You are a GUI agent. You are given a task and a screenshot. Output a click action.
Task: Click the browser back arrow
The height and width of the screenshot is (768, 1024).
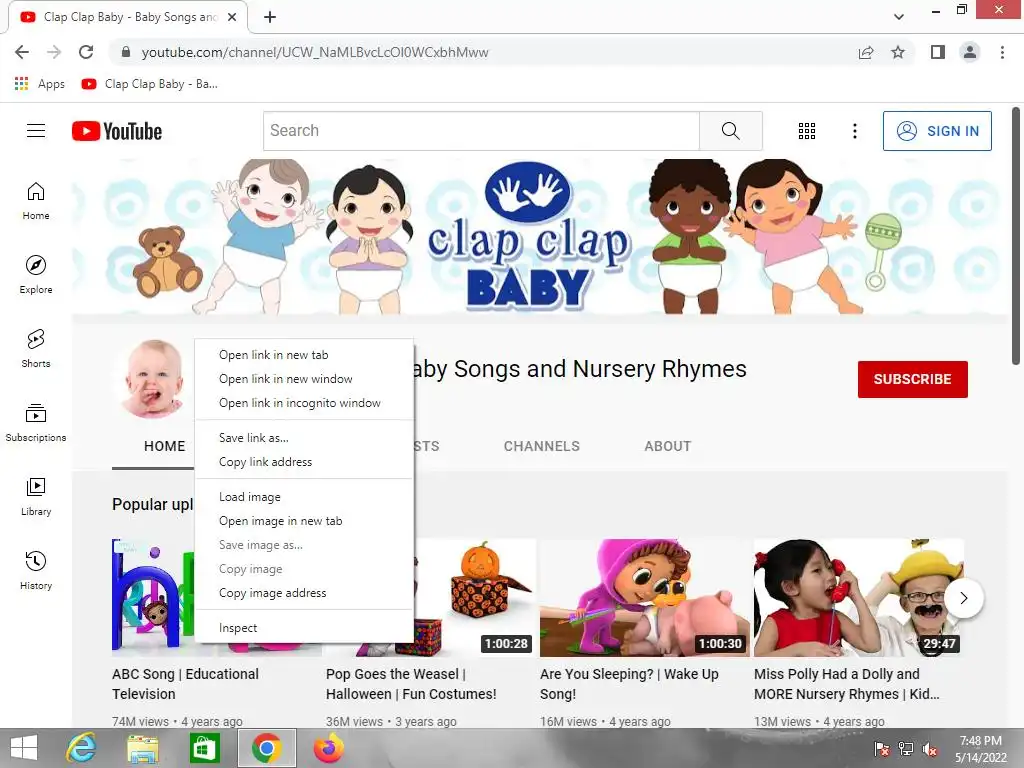pos(22,52)
